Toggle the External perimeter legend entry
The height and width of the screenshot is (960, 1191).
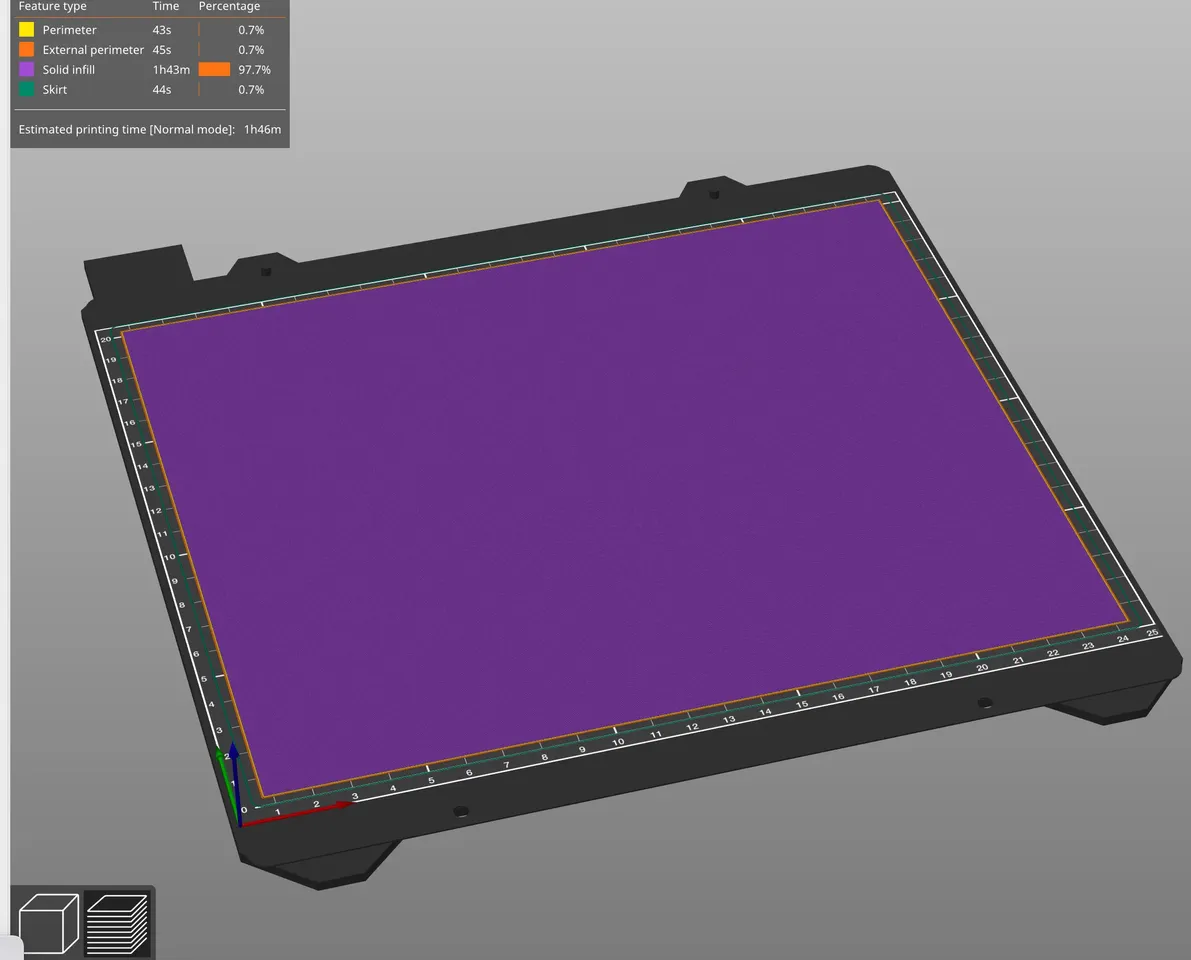[27, 49]
